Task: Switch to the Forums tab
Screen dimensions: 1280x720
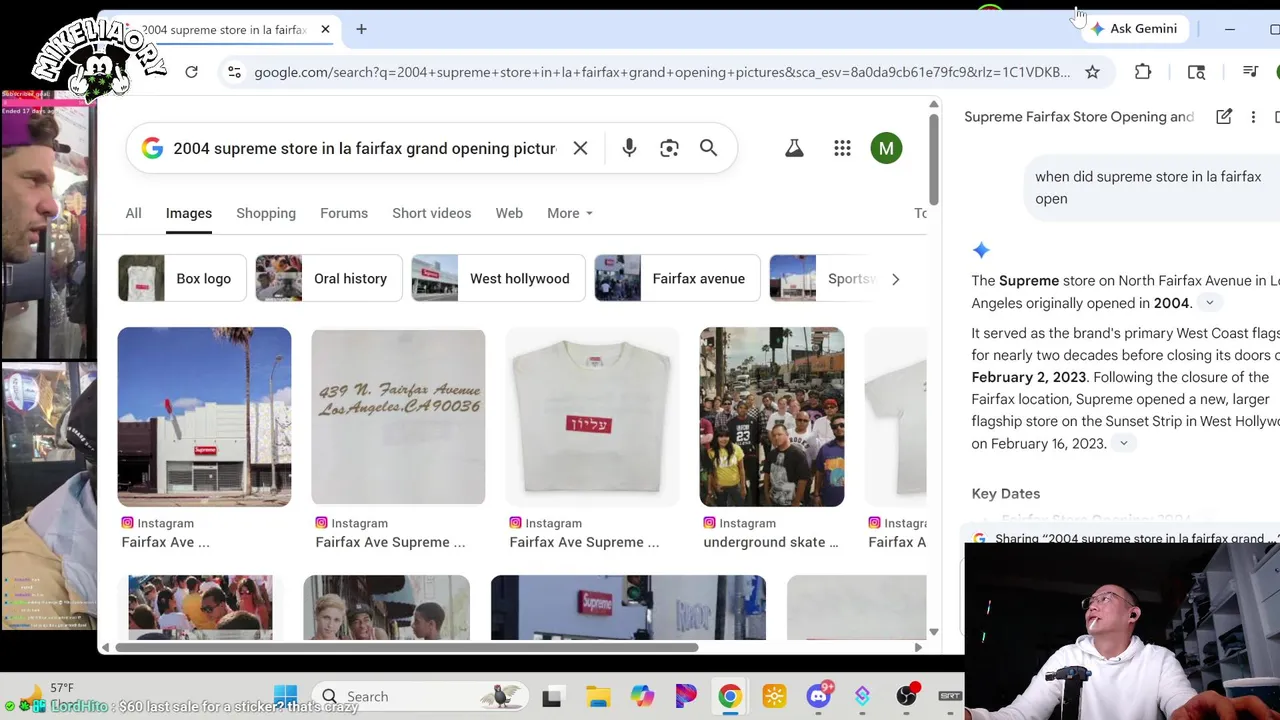Action: [344, 213]
